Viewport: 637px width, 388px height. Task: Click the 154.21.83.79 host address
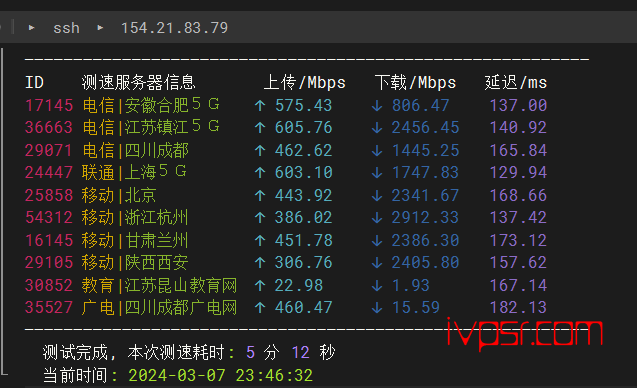coord(174,28)
